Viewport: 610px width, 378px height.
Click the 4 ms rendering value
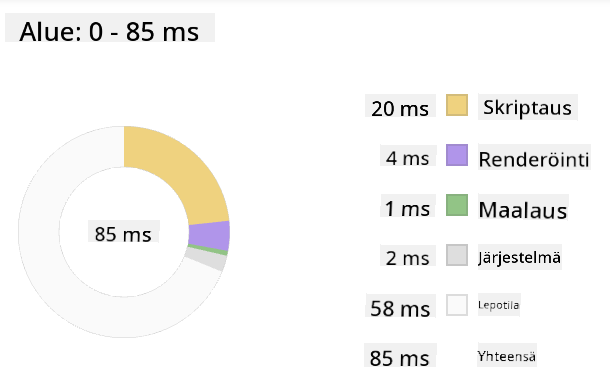[x=408, y=158]
